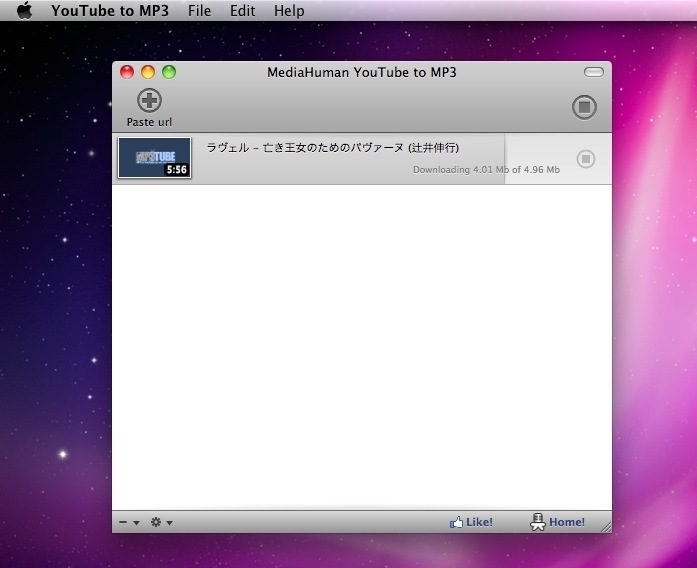This screenshot has height=568, width=697.
Task: Select the Japanese-titled track in list
Action: pyautogui.click(x=332, y=148)
